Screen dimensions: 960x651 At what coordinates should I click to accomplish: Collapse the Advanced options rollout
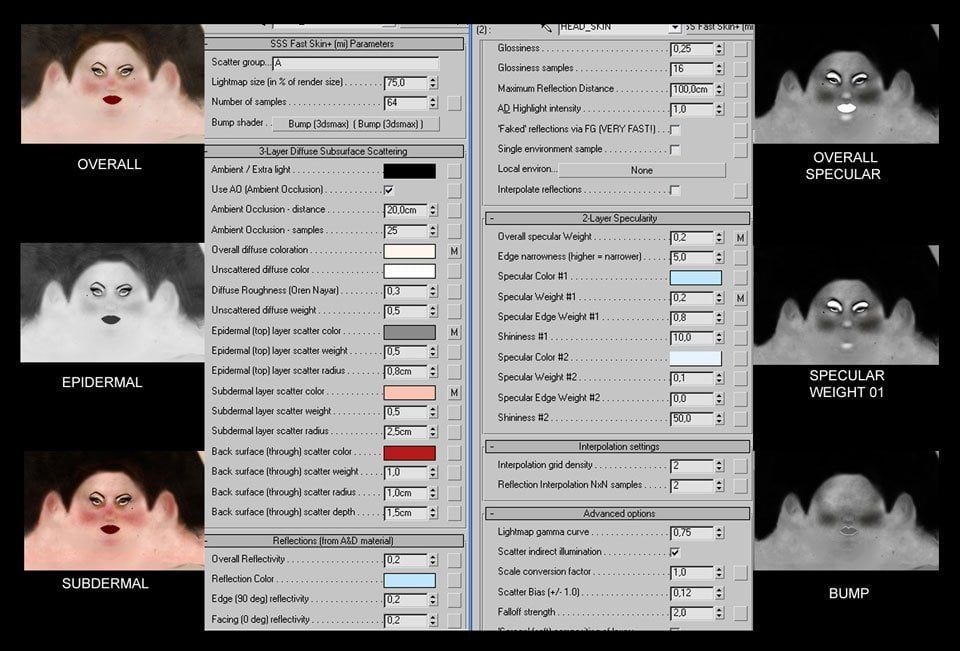pos(617,513)
